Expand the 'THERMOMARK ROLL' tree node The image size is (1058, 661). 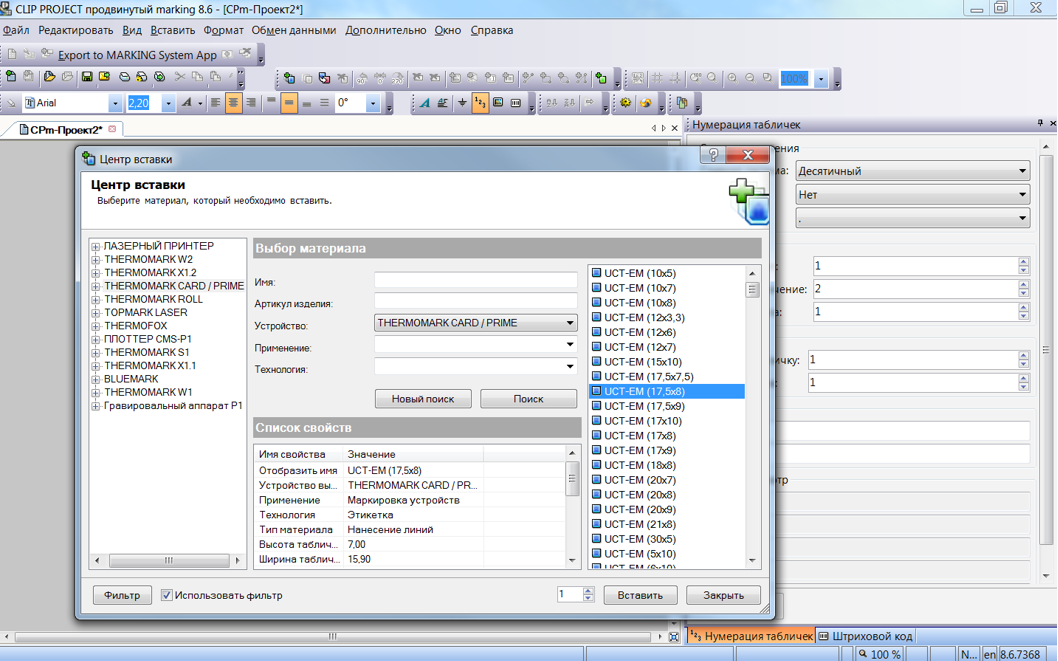click(x=96, y=299)
